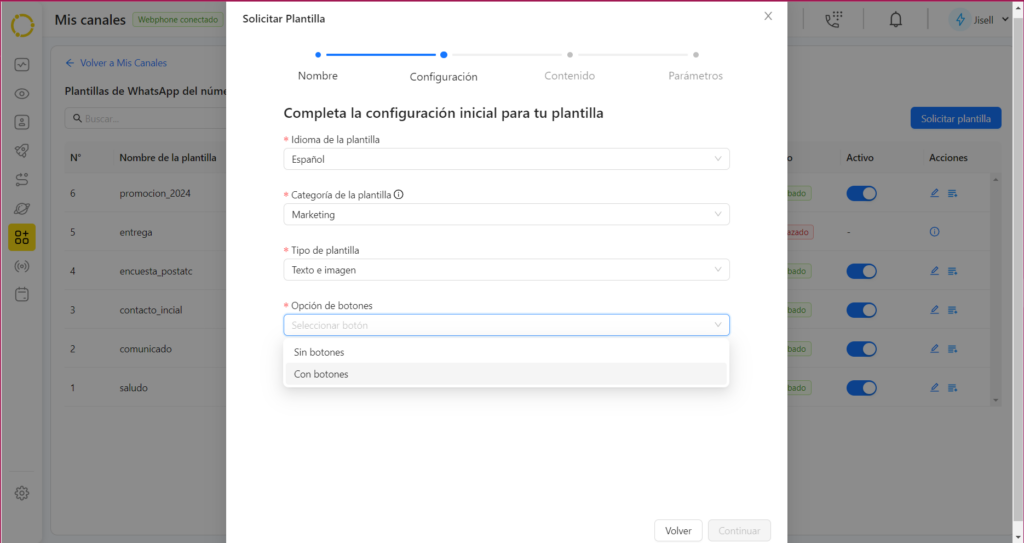This screenshot has width=1024, height=543.
Task: Click edit pencil for promocion_2024 row
Action: pyautogui.click(x=934, y=193)
